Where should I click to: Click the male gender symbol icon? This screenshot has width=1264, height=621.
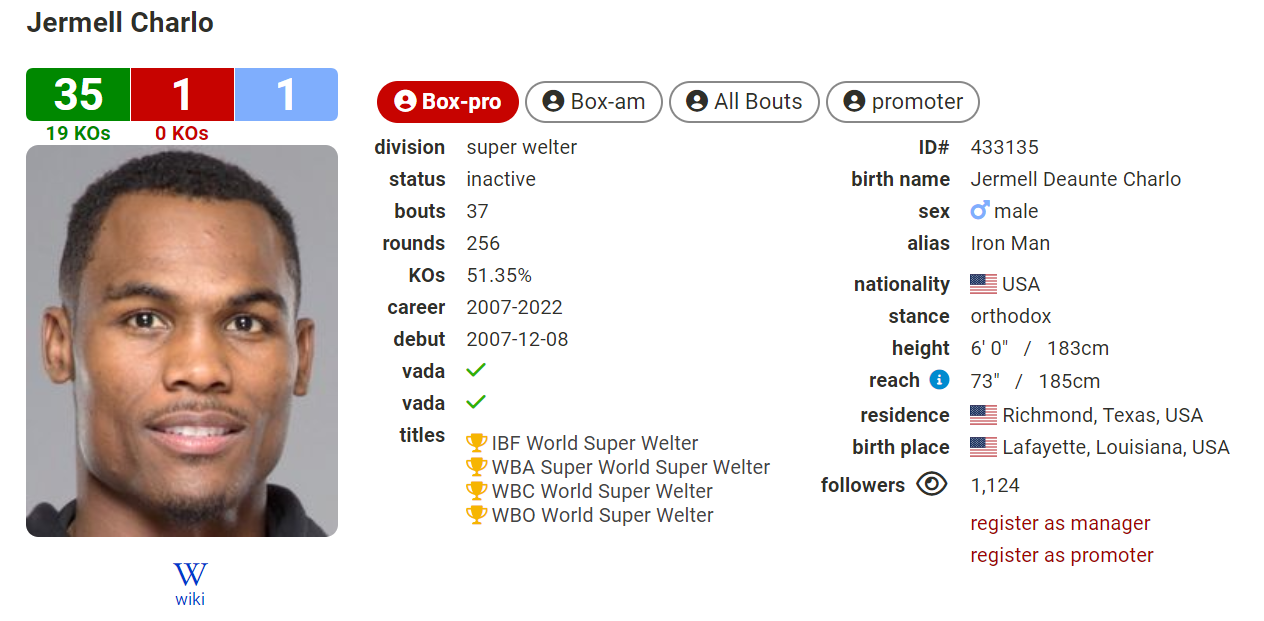[x=980, y=211]
